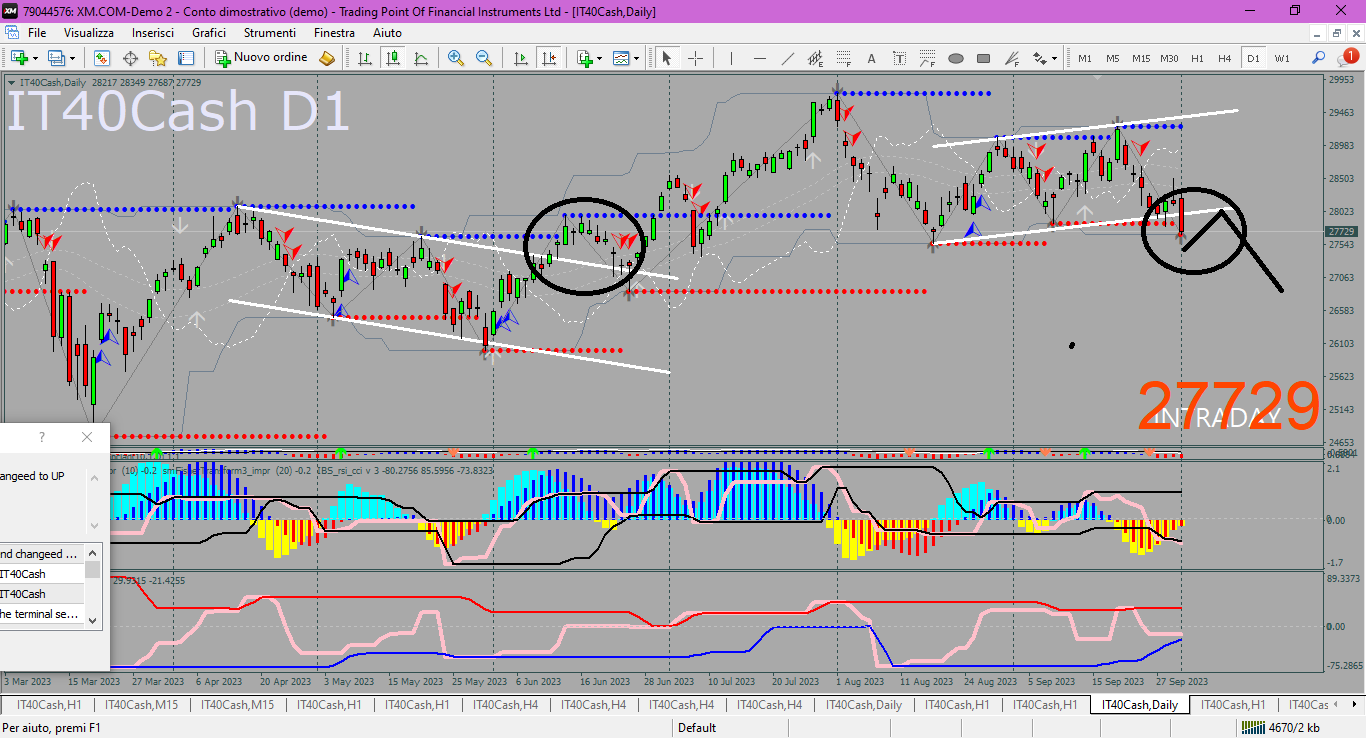Select the Fibonacci retracement tool
1366x738 pixels.
tap(843, 58)
